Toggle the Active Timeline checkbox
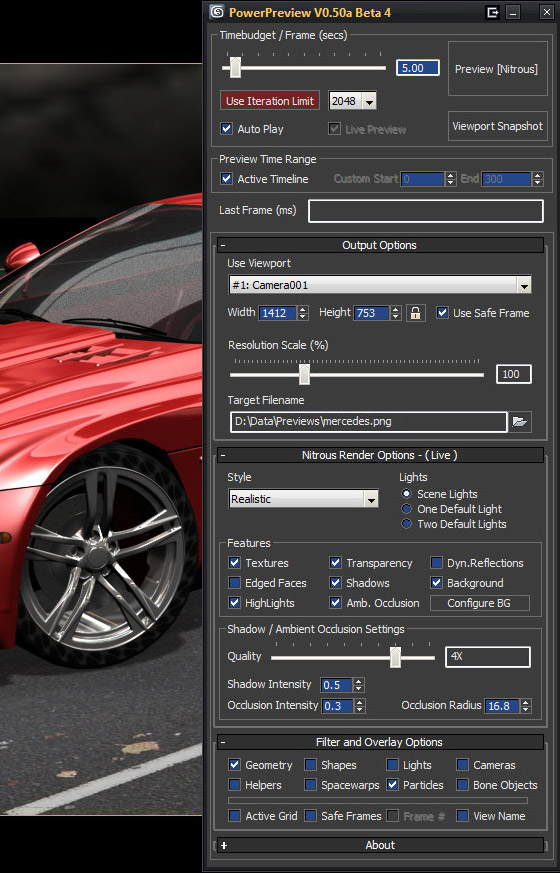This screenshot has height=873, width=560. click(227, 179)
